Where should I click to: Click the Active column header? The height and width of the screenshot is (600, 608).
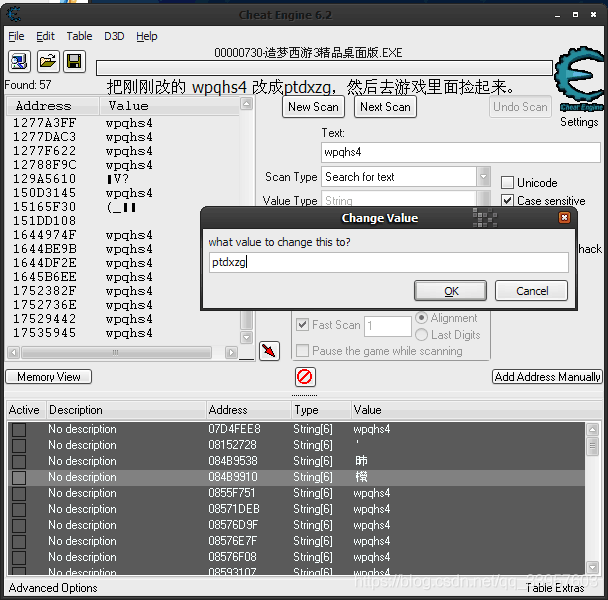tap(26, 410)
